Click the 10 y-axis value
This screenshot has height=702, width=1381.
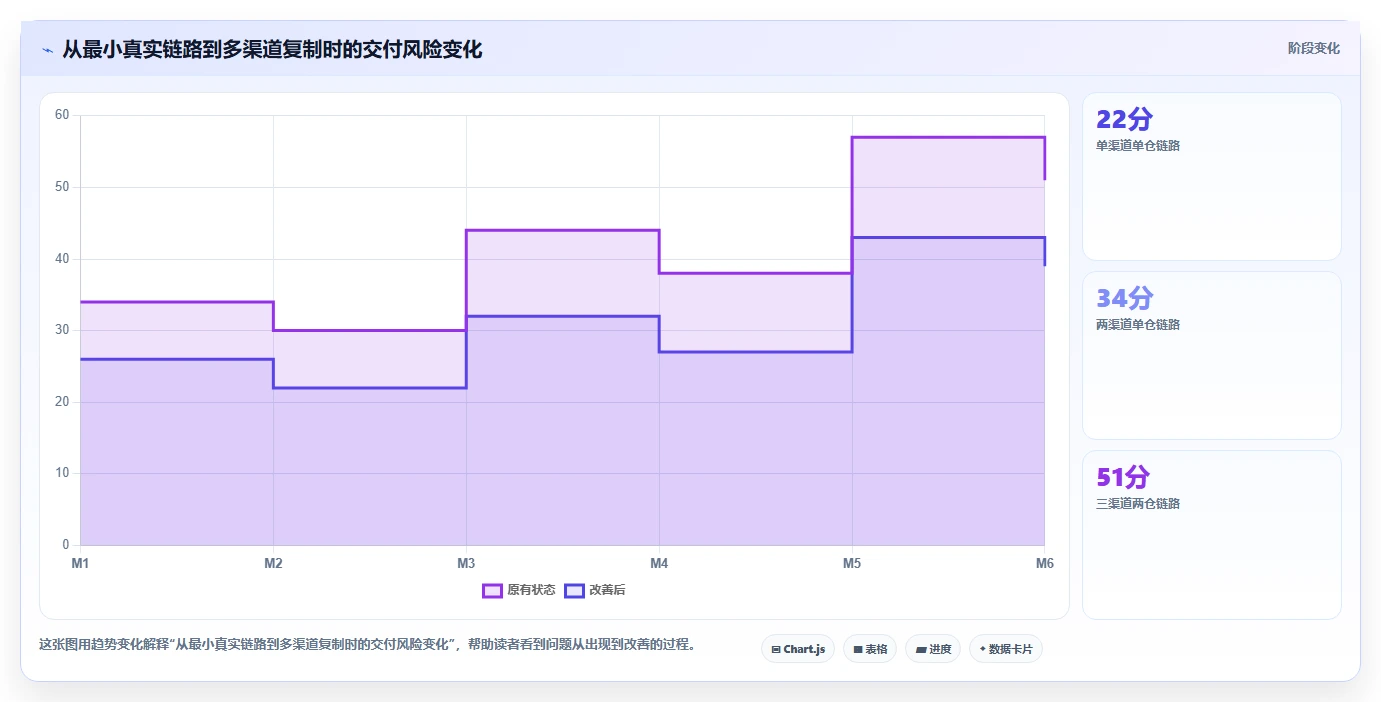(62, 473)
